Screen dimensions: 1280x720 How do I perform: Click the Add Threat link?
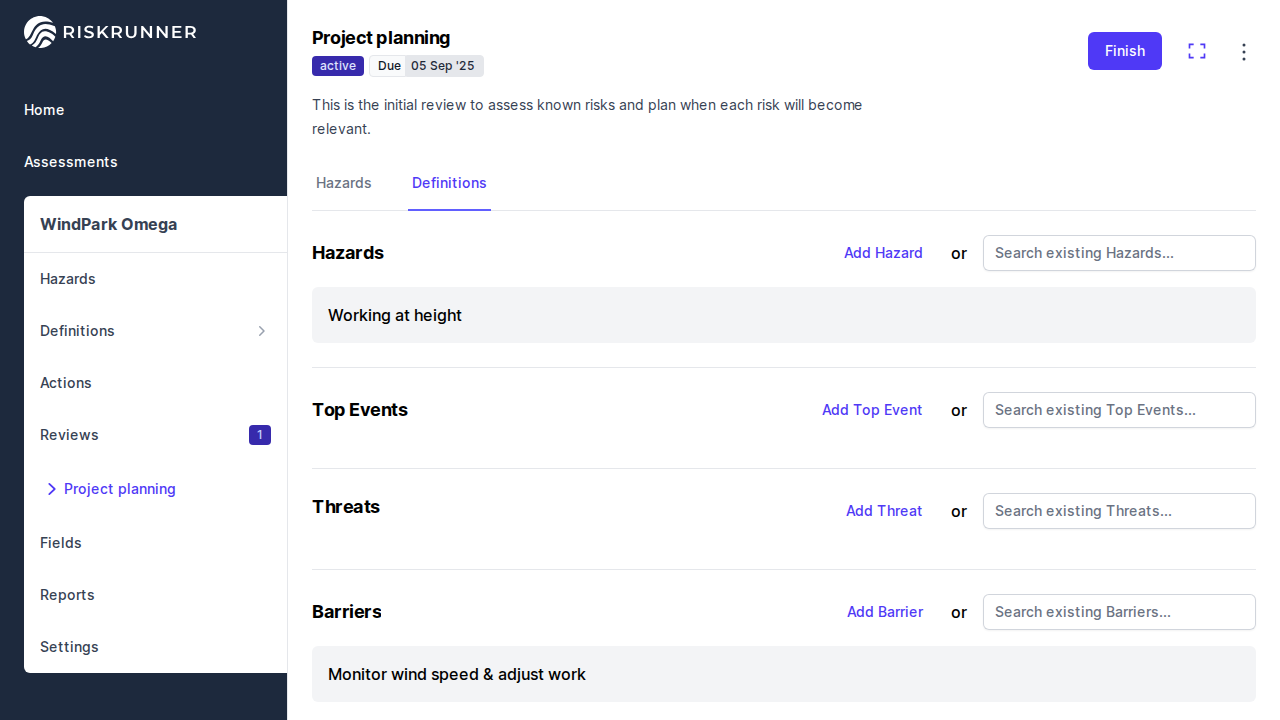click(x=884, y=511)
